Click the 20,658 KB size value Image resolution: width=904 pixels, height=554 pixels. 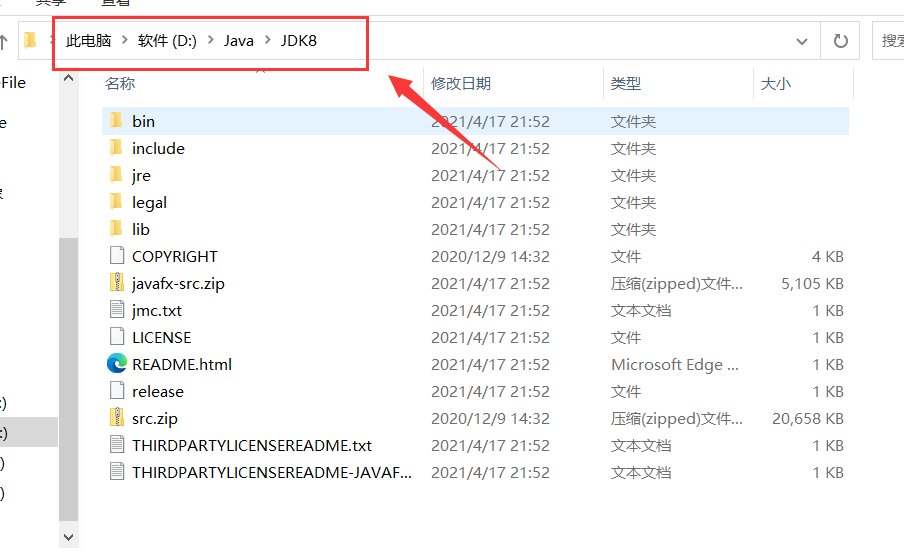[808, 419]
